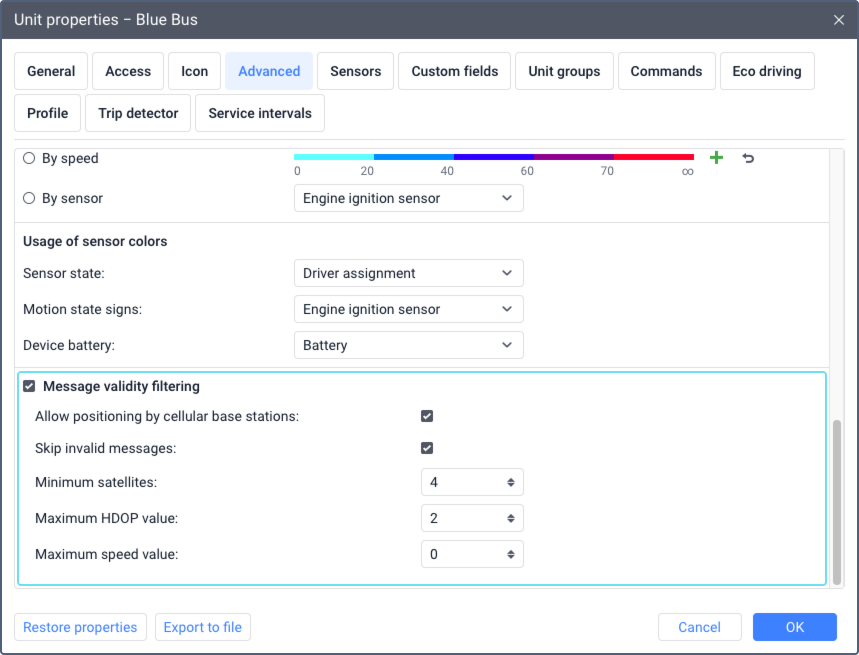Viewport: 859px width, 655px height.
Task: Open the Sensor state Driver assignment dropdown
Action: coord(409,273)
